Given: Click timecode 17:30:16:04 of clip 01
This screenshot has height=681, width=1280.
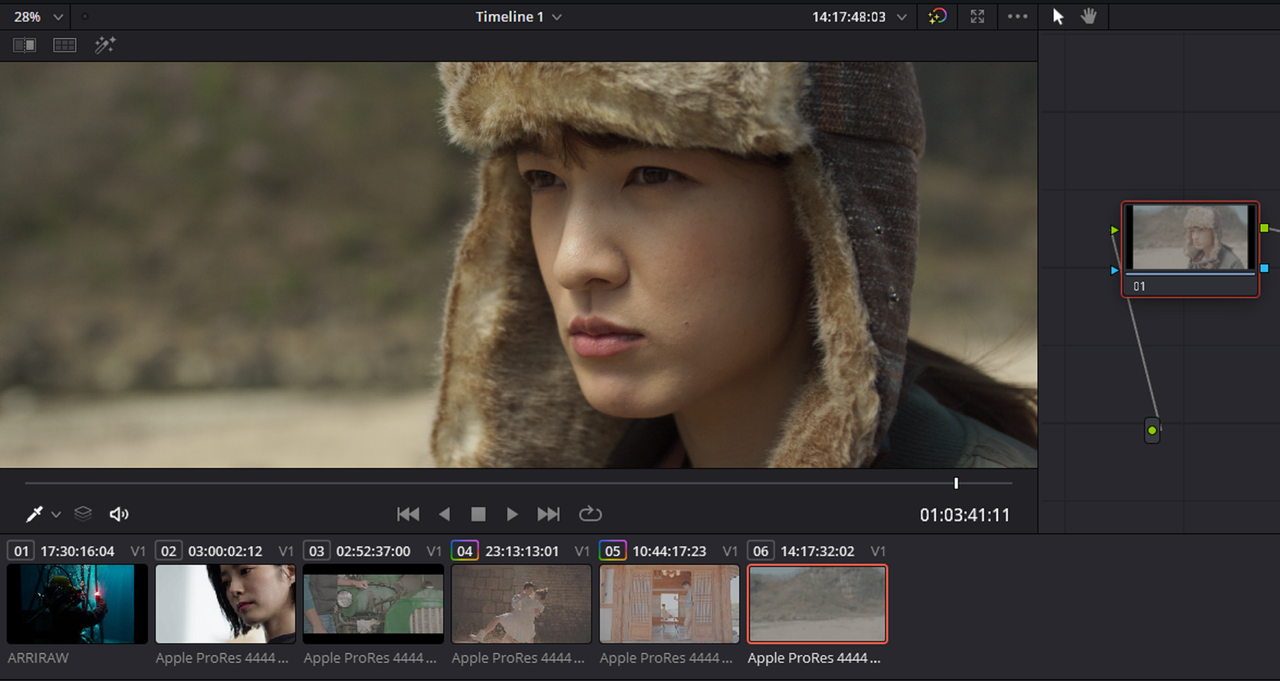Looking at the screenshot, I should [78, 551].
